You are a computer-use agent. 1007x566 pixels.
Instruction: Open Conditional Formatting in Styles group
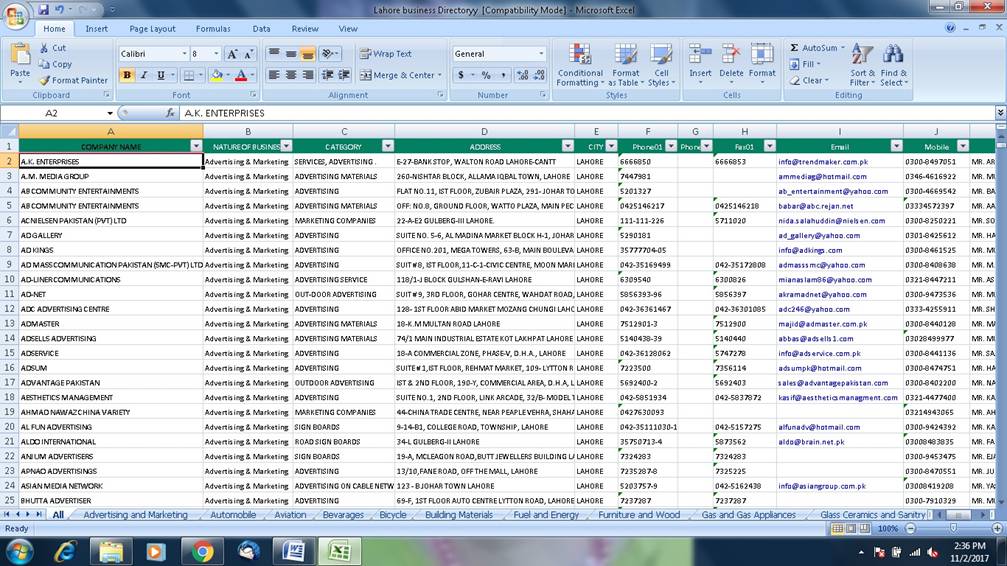coord(580,63)
